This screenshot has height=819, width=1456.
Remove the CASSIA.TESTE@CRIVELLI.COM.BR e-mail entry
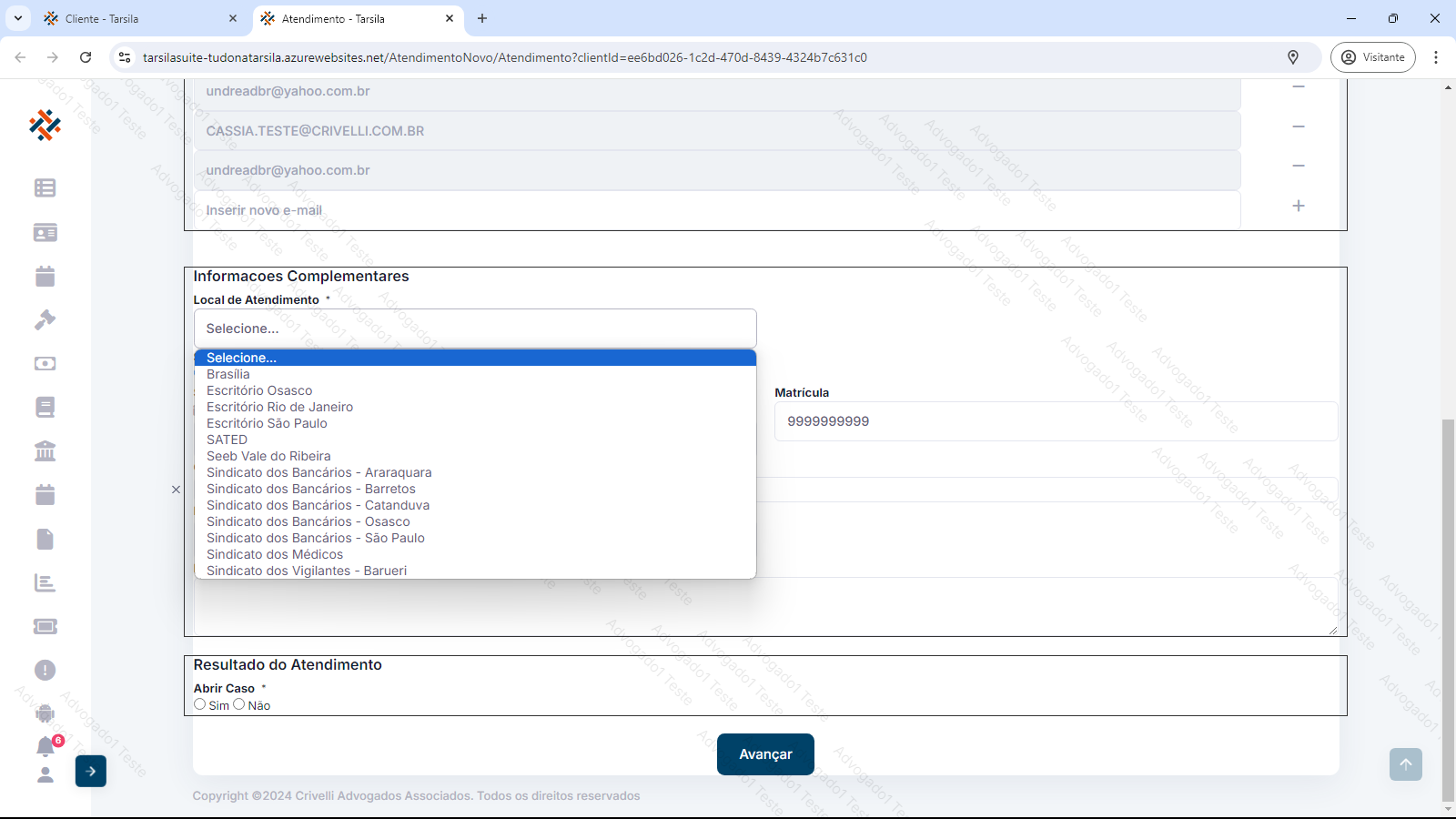click(x=1298, y=126)
